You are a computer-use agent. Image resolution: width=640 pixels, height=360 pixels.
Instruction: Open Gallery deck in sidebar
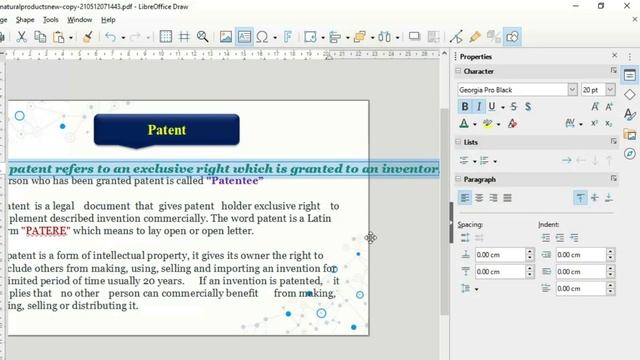click(629, 134)
